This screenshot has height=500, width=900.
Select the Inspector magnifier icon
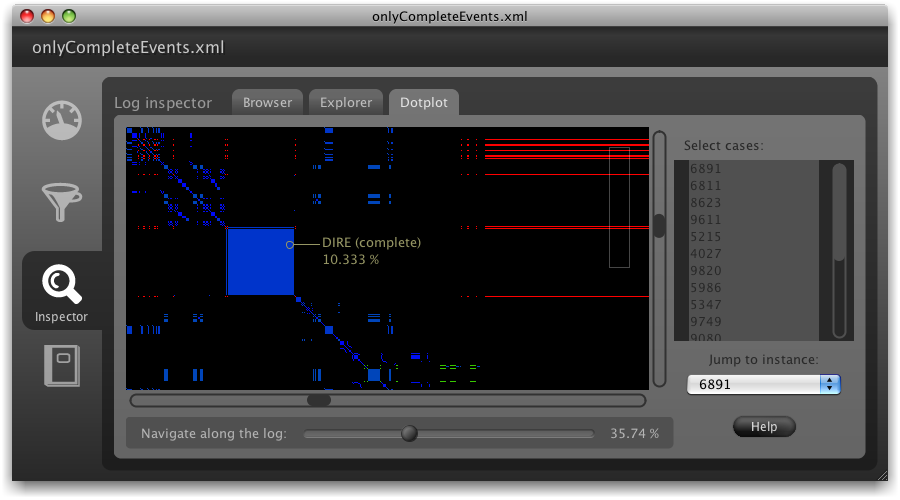pyautogui.click(x=62, y=286)
